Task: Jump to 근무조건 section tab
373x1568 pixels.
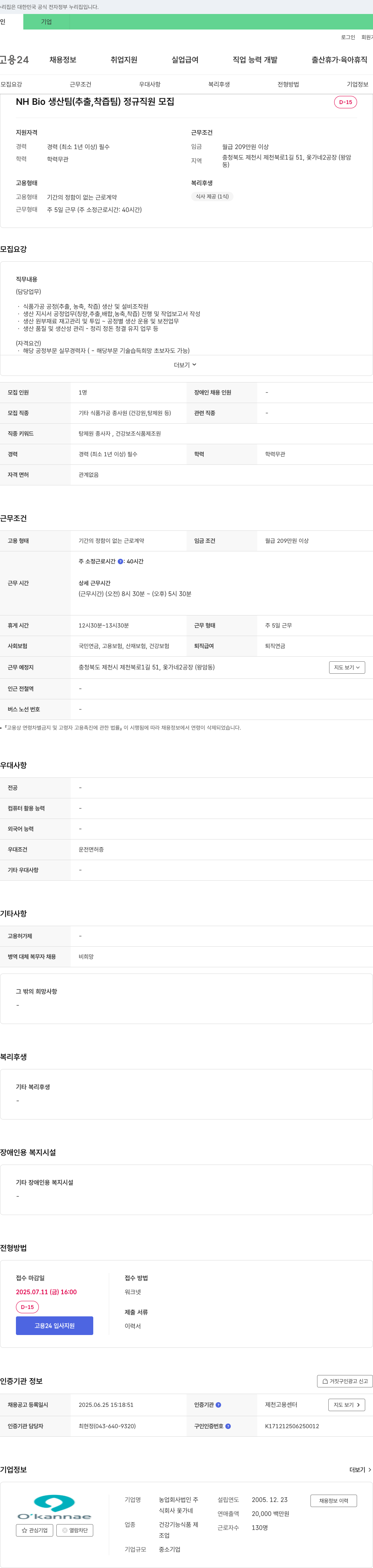Action: click(80, 85)
